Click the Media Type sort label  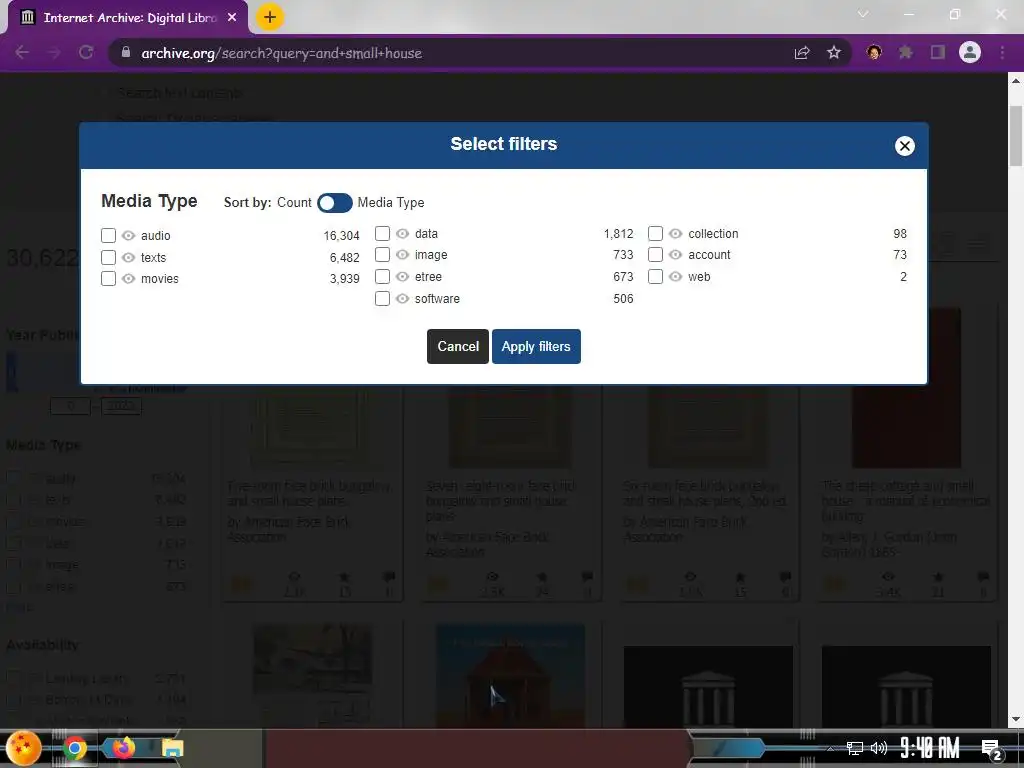(391, 202)
